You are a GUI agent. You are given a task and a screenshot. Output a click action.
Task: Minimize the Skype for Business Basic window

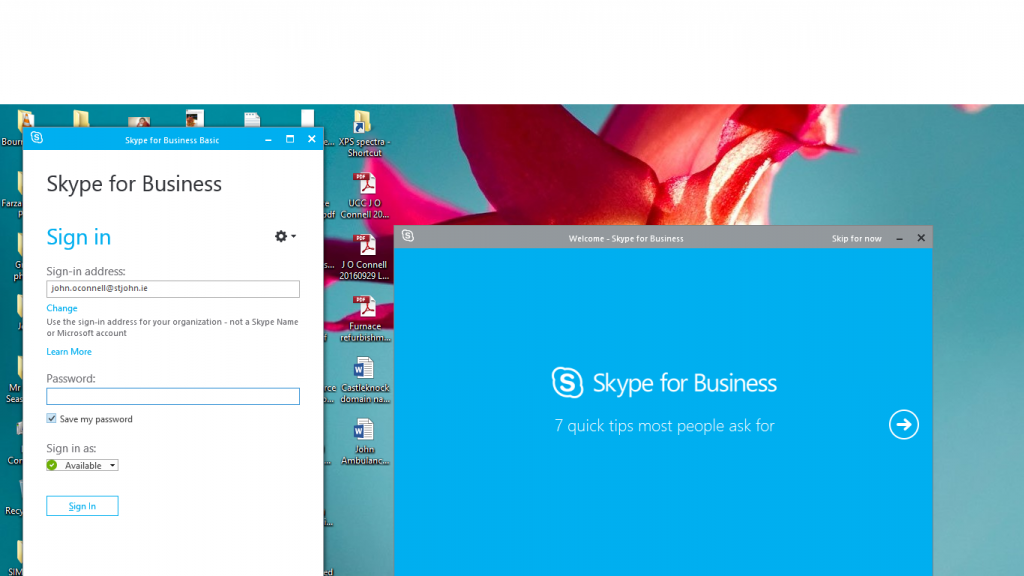(x=268, y=140)
